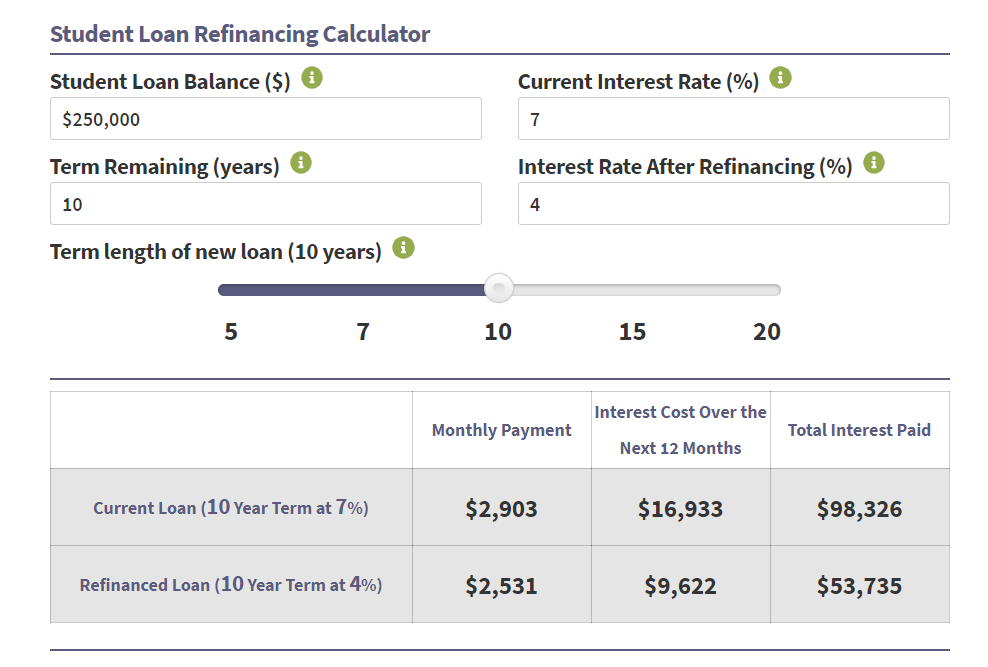Image resolution: width=988 pixels, height=667 pixels.
Task: Set slider to 5 years label
Action: (231, 332)
